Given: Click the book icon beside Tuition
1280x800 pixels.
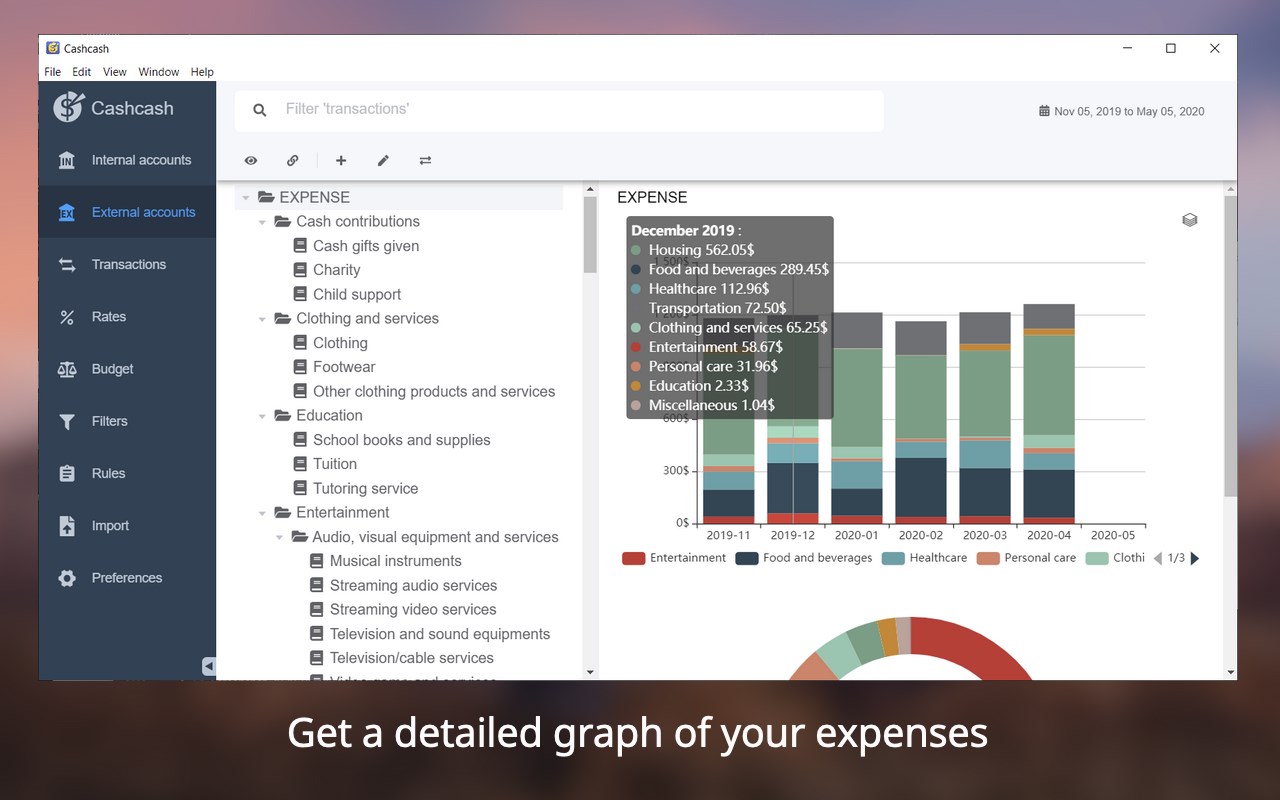Looking at the screenshot, I should coord(300,464).
